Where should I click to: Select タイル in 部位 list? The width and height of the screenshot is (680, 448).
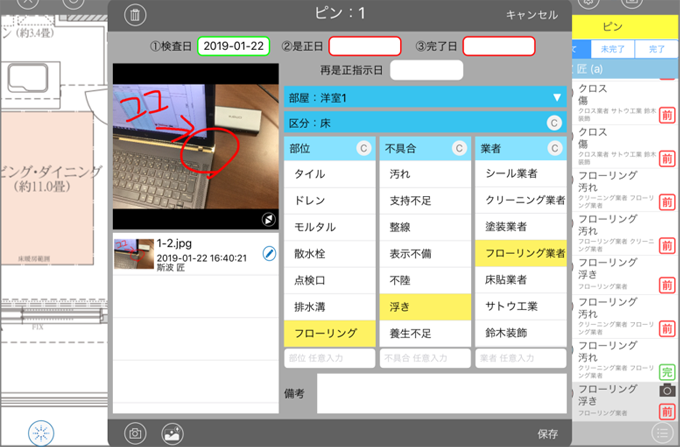point(330,174)
